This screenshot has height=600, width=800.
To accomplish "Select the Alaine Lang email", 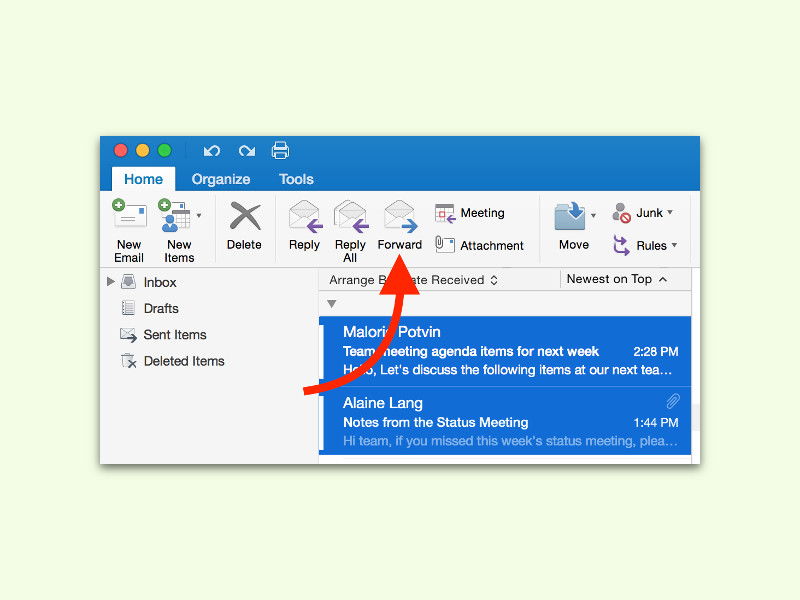I will [x=505, y=421].
